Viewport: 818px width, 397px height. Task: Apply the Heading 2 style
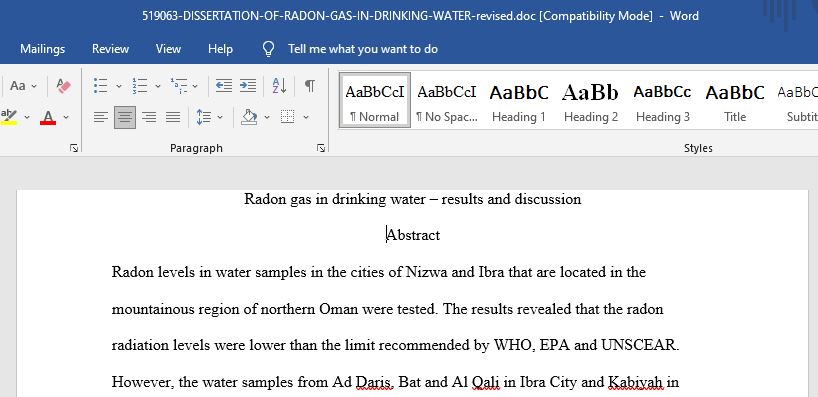point(591,100)
